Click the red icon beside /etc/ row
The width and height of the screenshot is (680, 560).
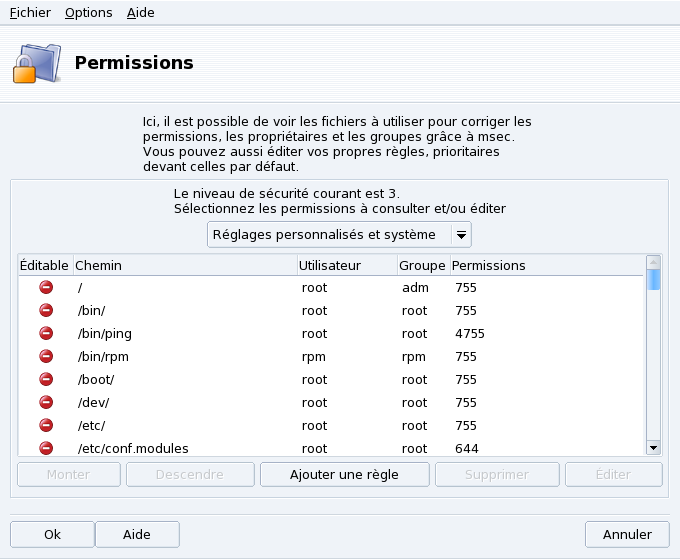point(46,425)
